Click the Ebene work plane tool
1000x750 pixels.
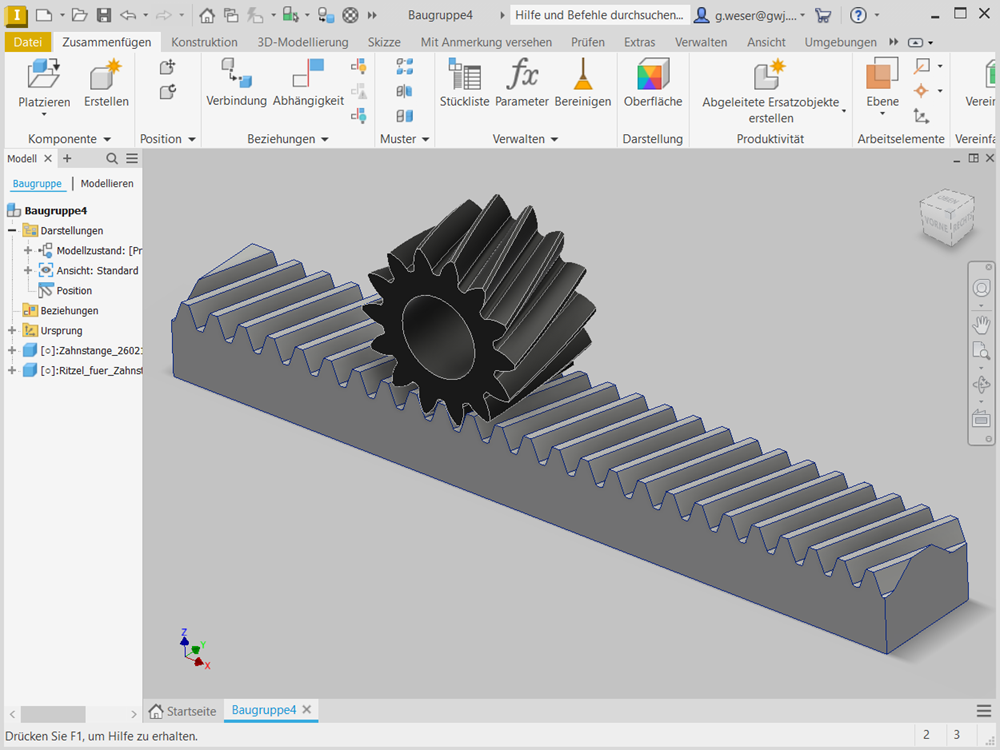click(x=882, y=76)
